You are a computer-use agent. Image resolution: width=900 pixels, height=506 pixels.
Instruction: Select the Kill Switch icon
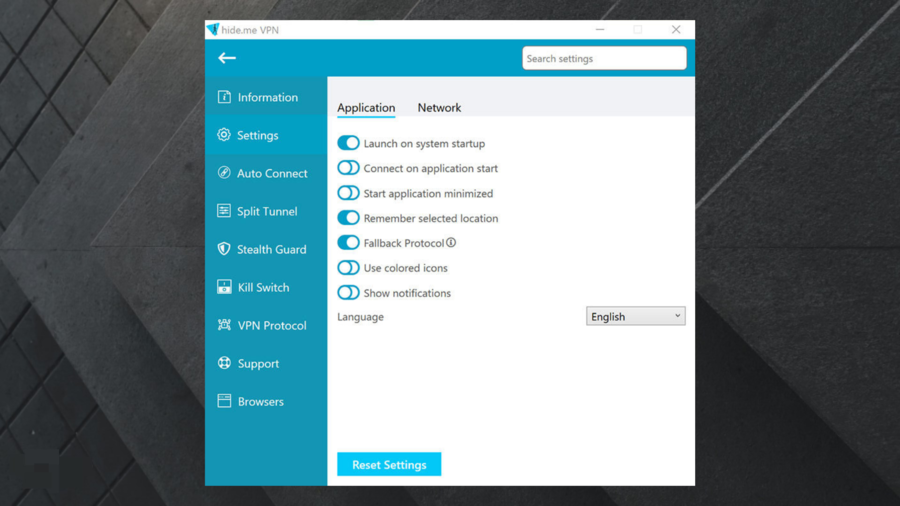tap(224, 287)
